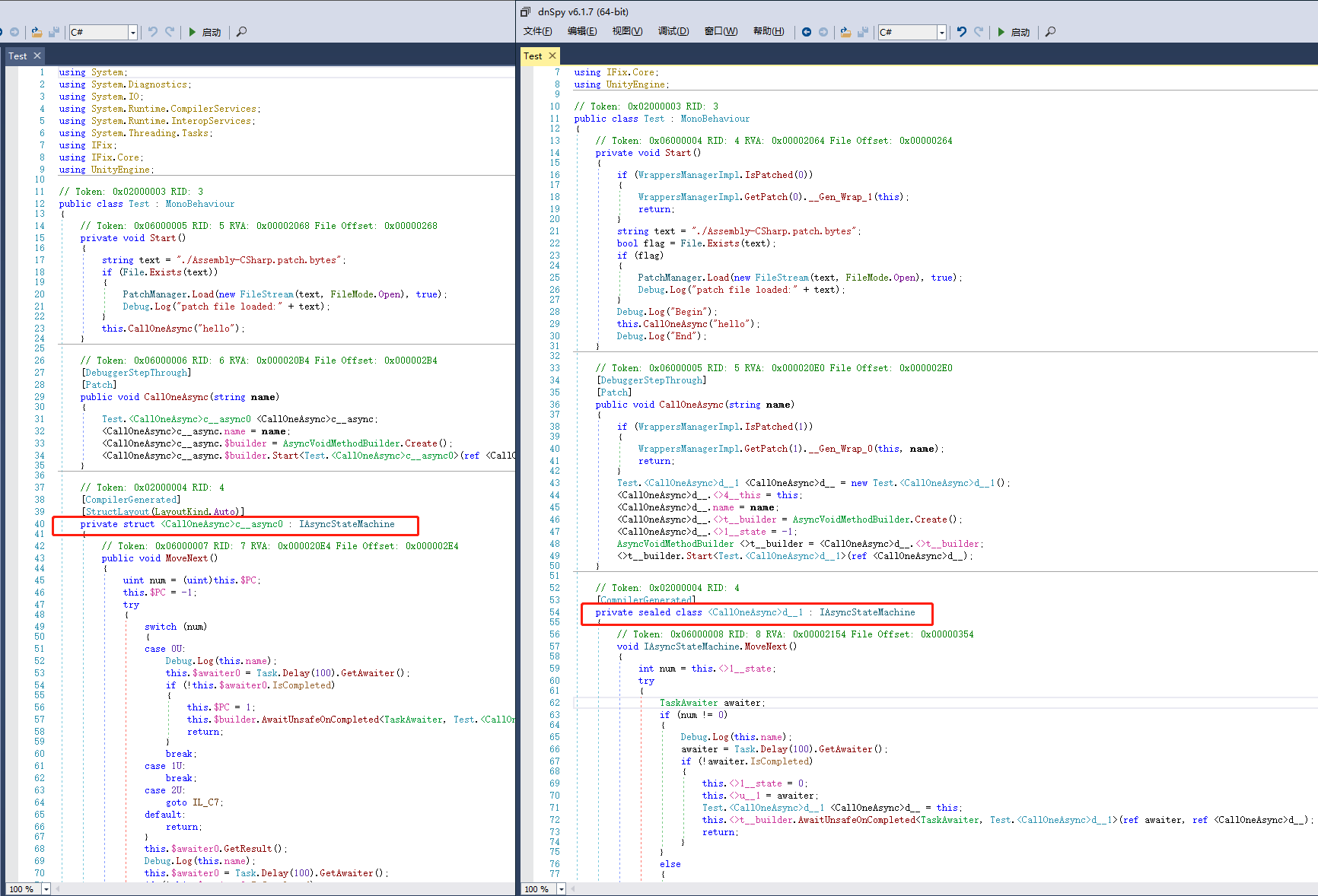The image size is (1318, 896).
Task: Open the 调试 menu
Action: pyautogui.click(x=673, y=31)
